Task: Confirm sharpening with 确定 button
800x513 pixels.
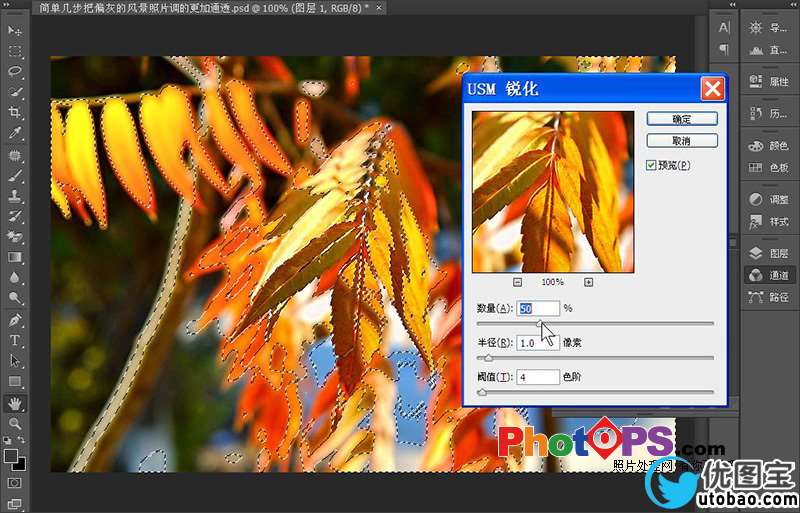Action: 682,119
